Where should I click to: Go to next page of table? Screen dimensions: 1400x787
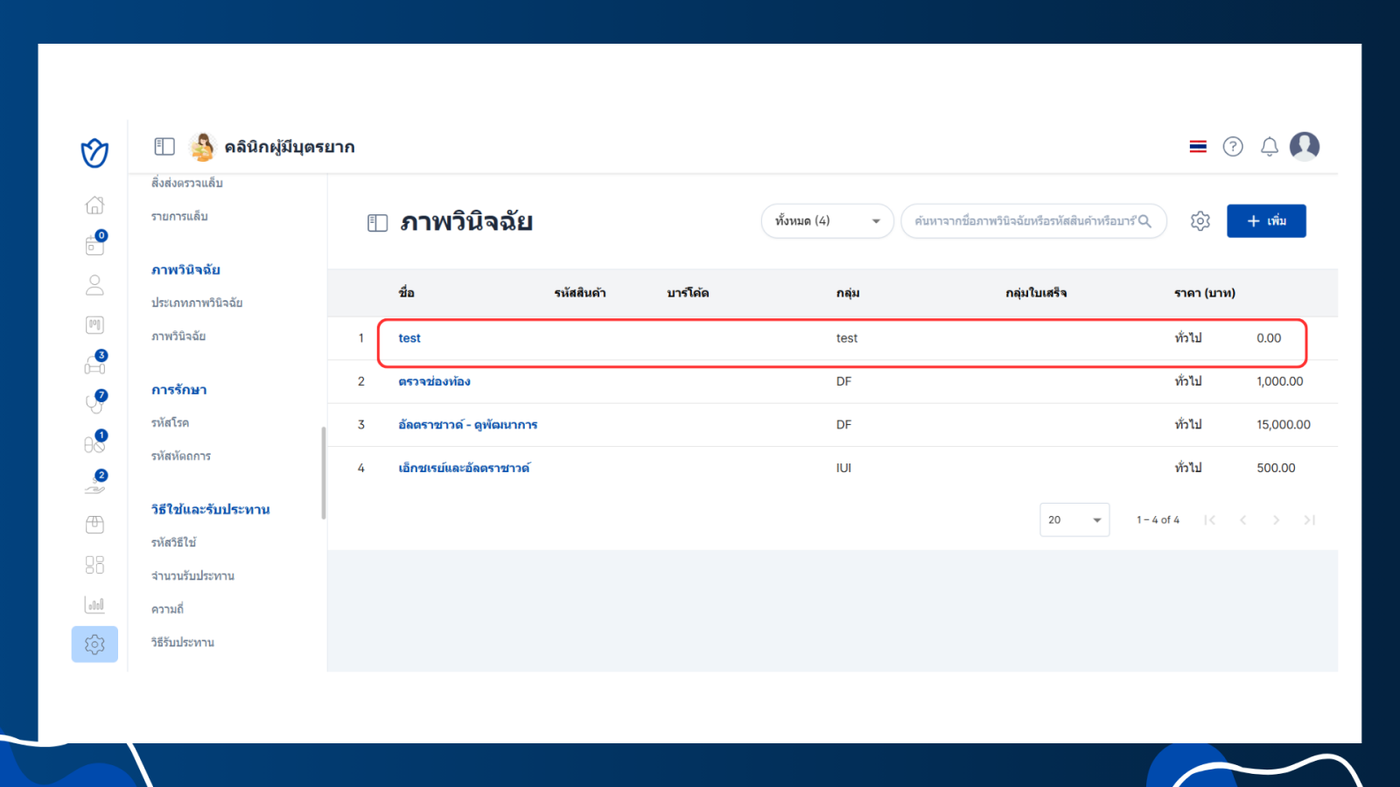(1276, 520)
